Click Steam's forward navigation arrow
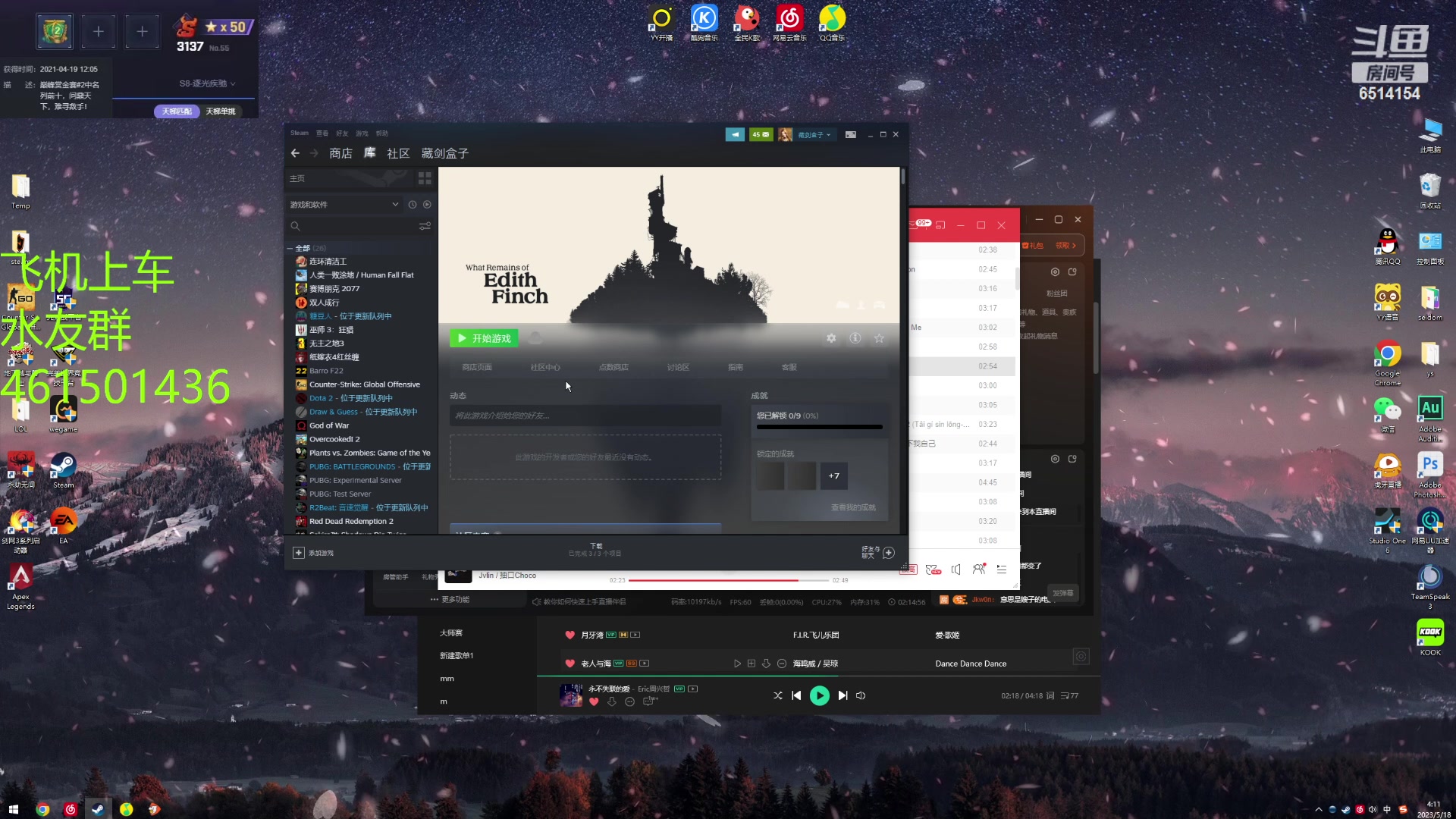Screen dimensions: 1456x819 314,153
